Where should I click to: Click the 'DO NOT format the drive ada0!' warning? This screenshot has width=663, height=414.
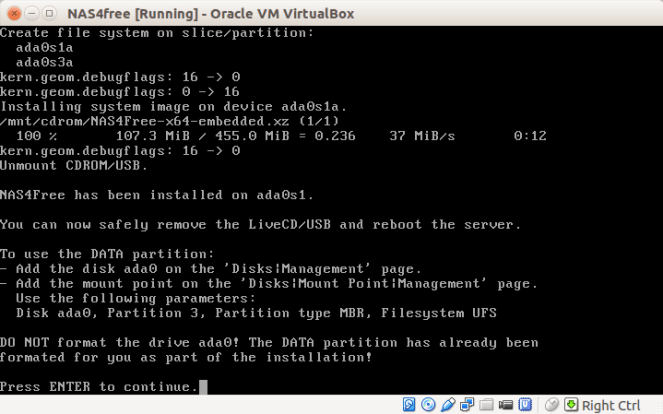tap(120, 343)
